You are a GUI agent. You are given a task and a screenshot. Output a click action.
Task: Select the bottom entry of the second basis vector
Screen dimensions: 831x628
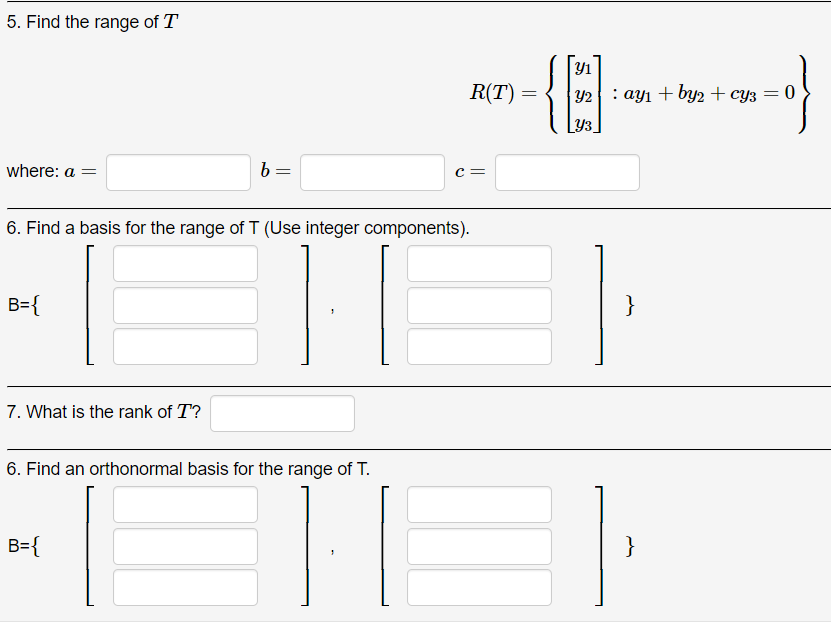pyautogui.click(x=479, y=346)
